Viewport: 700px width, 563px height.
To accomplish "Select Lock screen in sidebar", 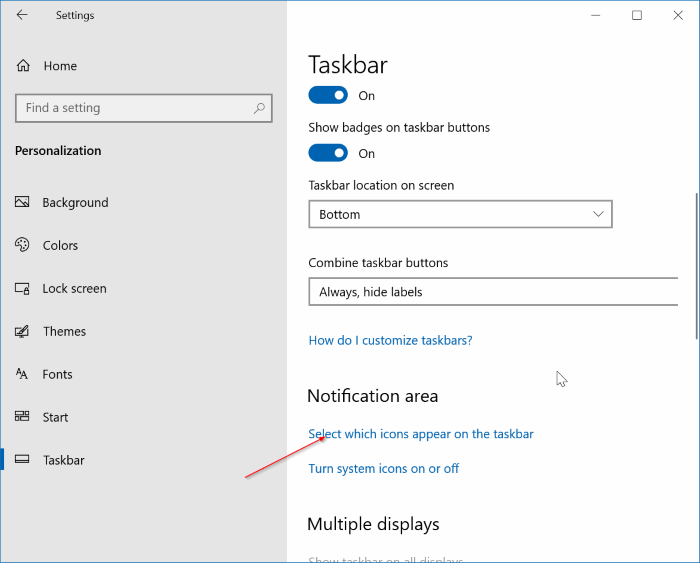I will pyautogui.click(x=75, y=288).
